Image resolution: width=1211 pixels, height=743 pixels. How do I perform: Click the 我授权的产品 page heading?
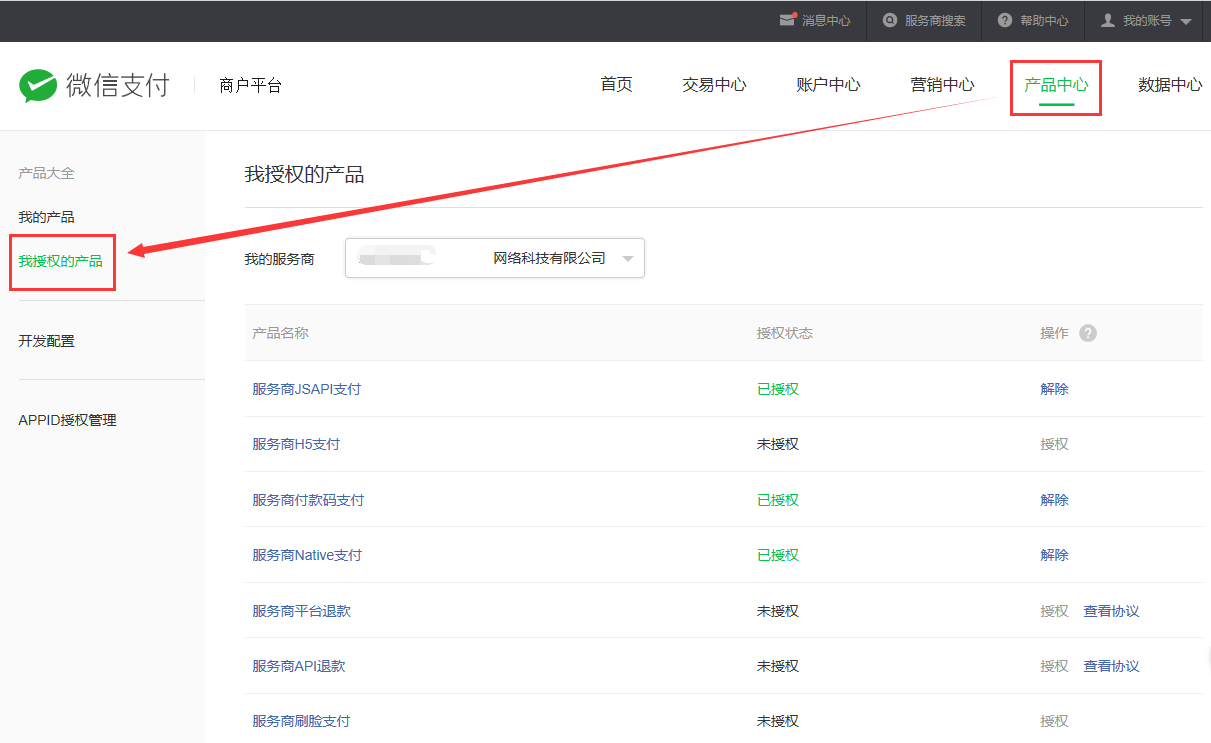pyautogui.click(x=304, y=175)
